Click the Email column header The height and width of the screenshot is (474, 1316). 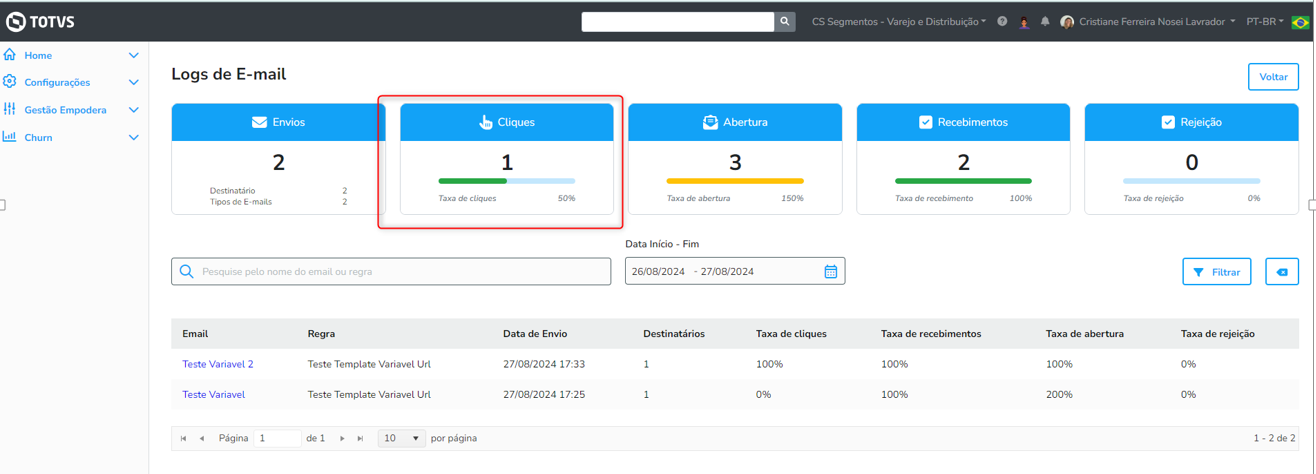coord(195,334)
